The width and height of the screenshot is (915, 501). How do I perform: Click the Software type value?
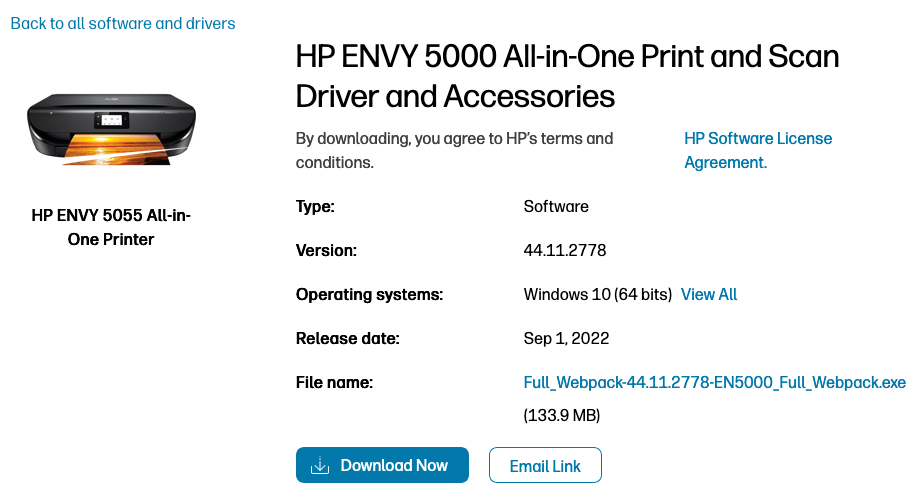(556, 206)
